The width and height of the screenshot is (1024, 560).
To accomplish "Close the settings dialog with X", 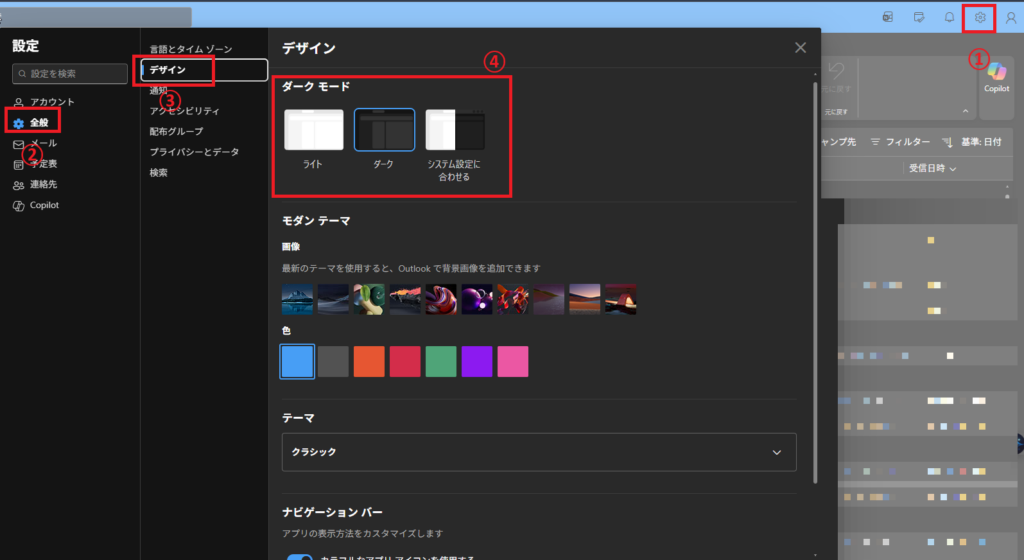I will [800, 47].
